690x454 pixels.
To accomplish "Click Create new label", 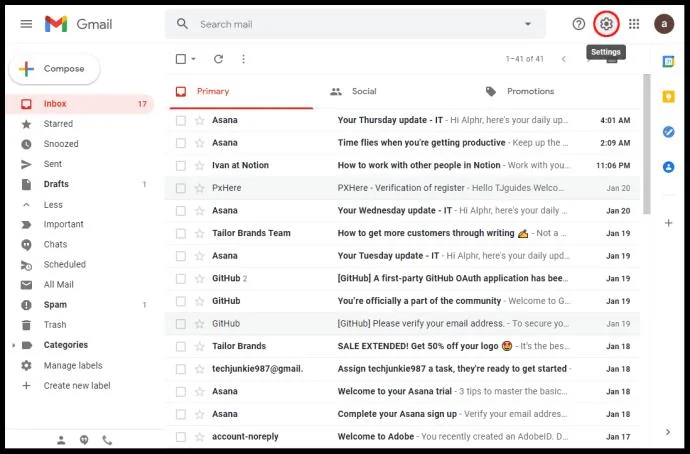I will pos(77,386).
